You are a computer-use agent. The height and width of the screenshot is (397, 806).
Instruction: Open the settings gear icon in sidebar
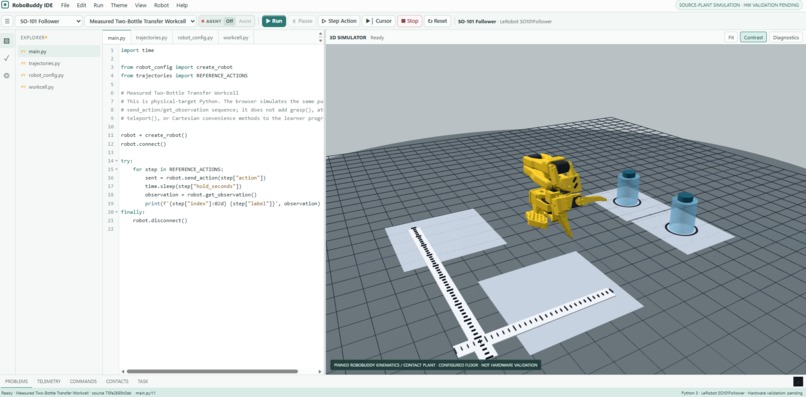pyautogui.click(x=7, y=75)
